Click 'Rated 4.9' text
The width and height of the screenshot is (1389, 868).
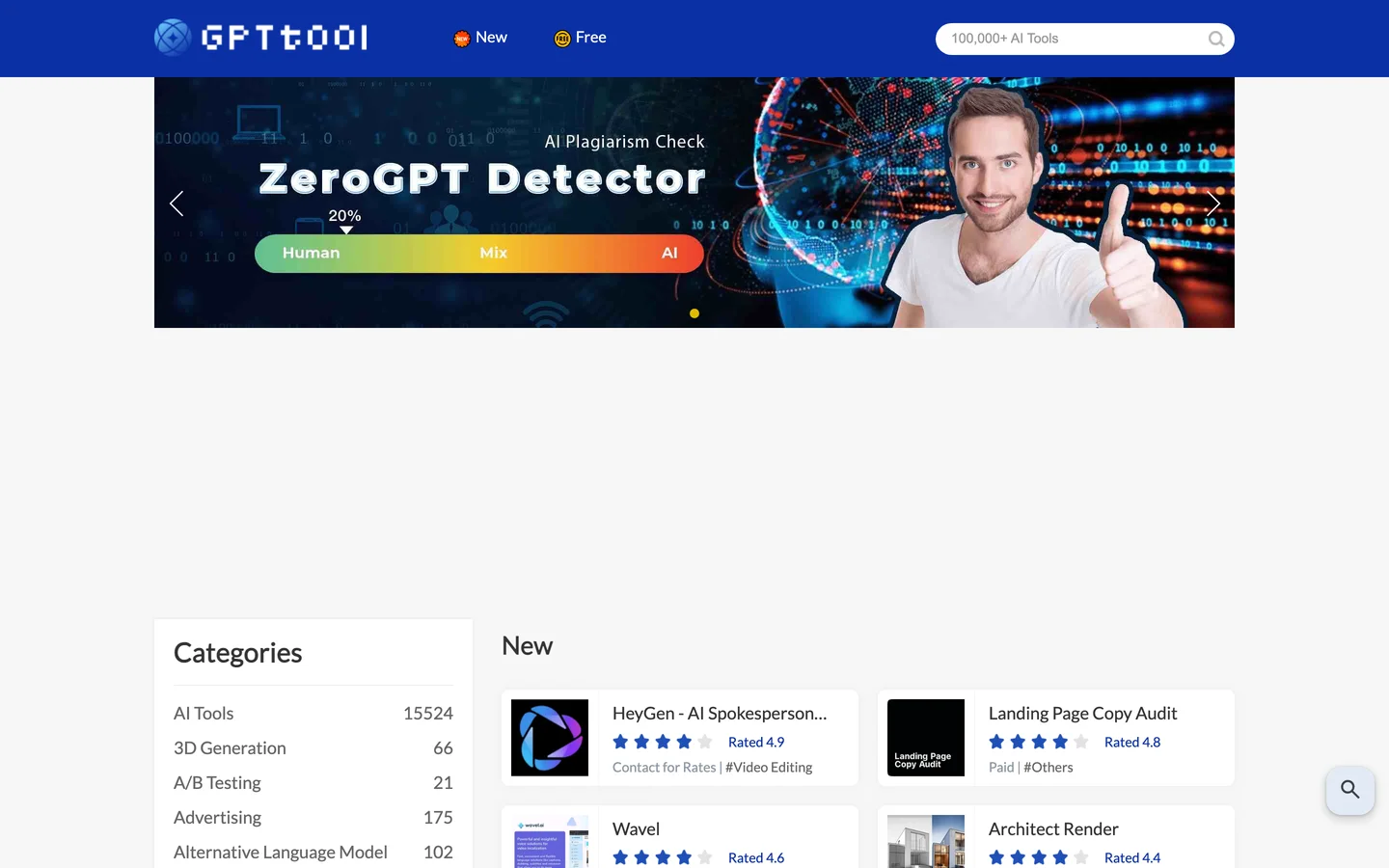point(756,743)
